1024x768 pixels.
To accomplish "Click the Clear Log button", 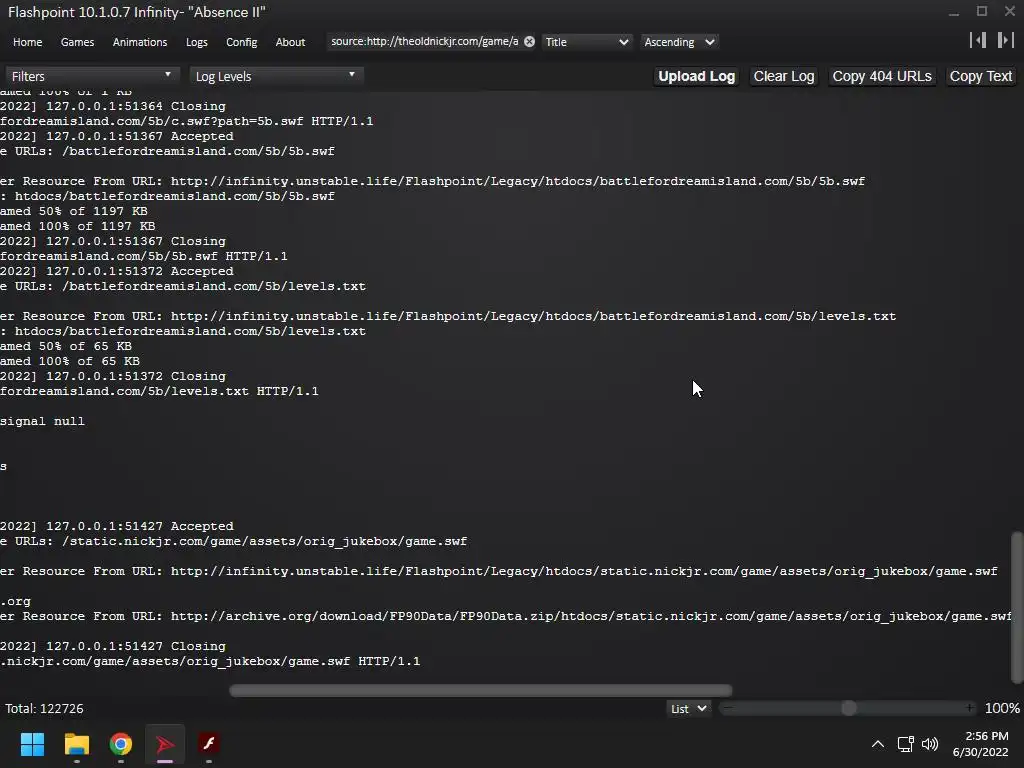I will [x=784, y=76].
